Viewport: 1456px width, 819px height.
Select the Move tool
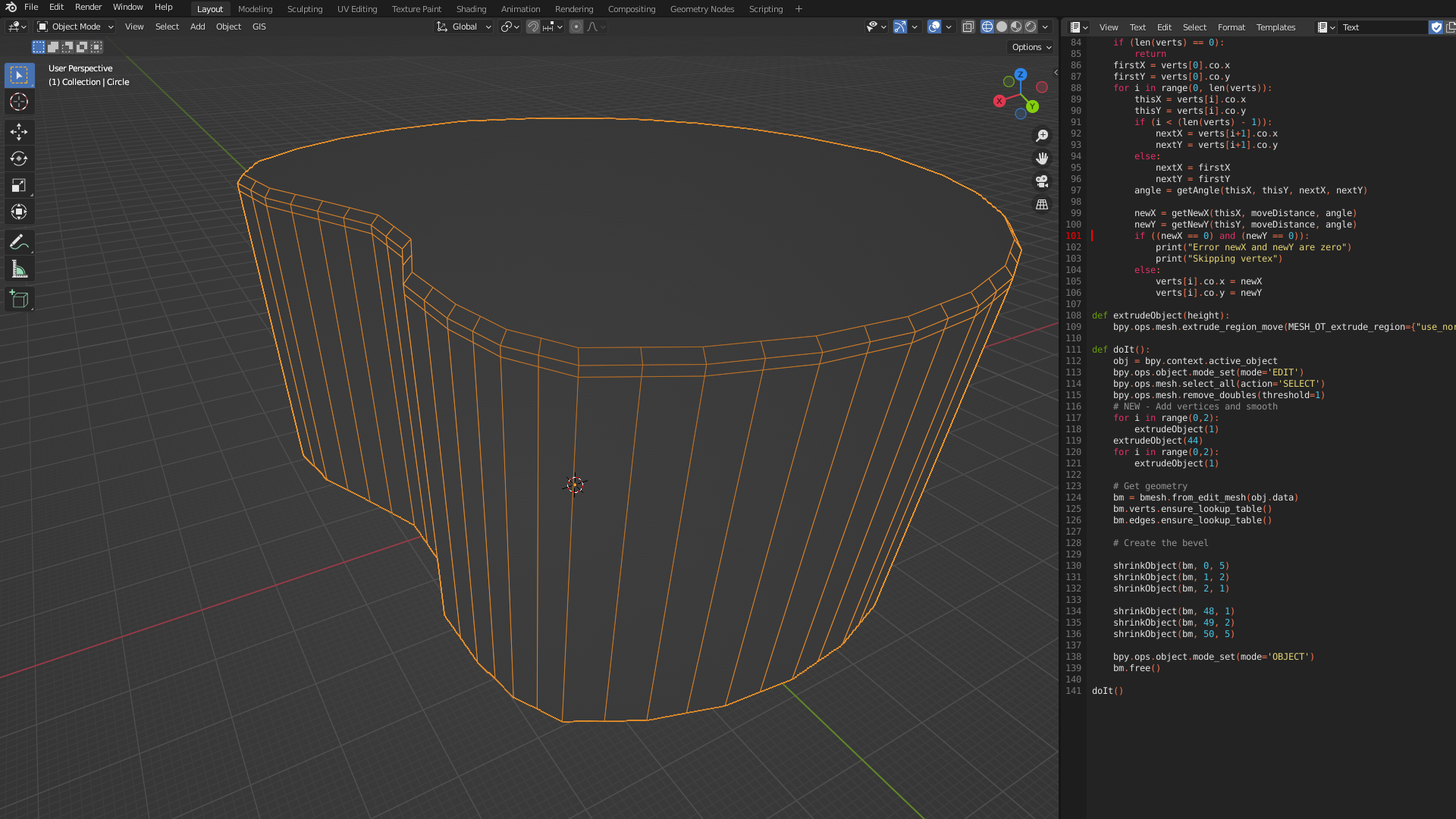point(19,132)
